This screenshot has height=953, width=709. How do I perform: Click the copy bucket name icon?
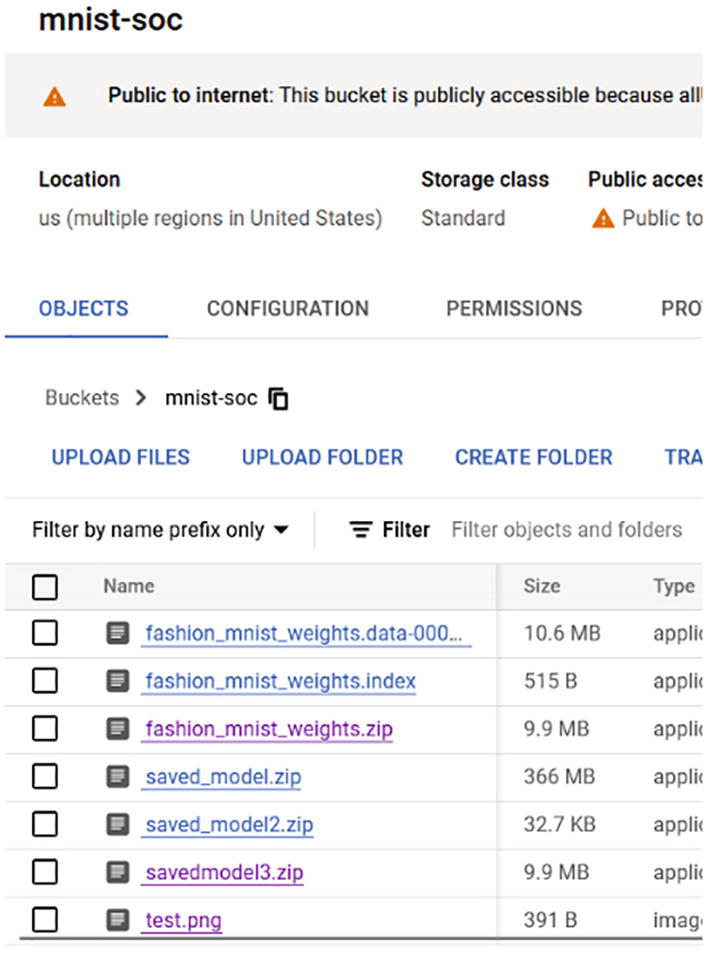point(279,399)
